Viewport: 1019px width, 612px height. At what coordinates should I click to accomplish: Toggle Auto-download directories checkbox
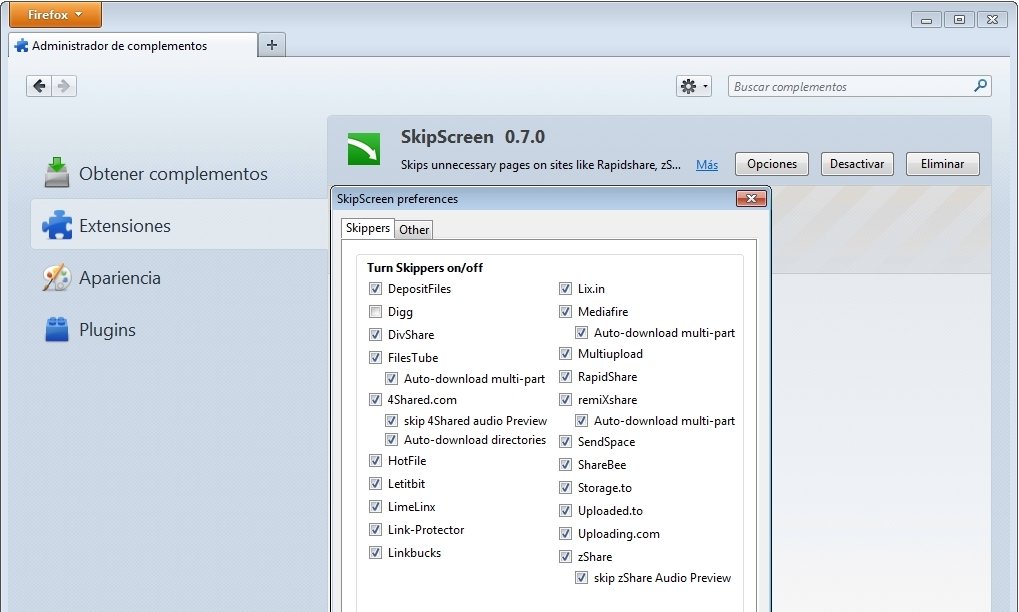pos(391,439)
